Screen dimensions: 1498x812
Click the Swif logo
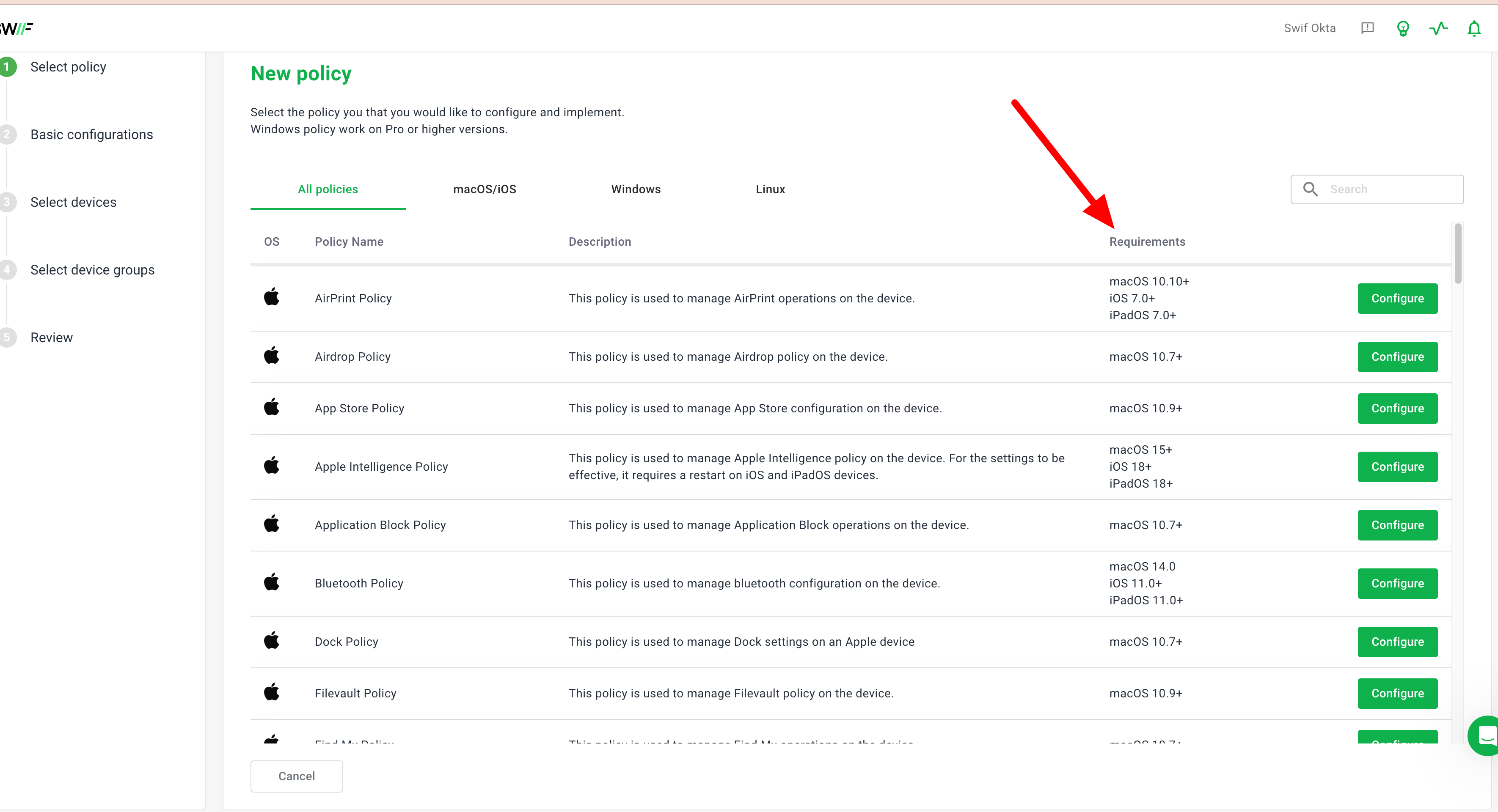16,28
